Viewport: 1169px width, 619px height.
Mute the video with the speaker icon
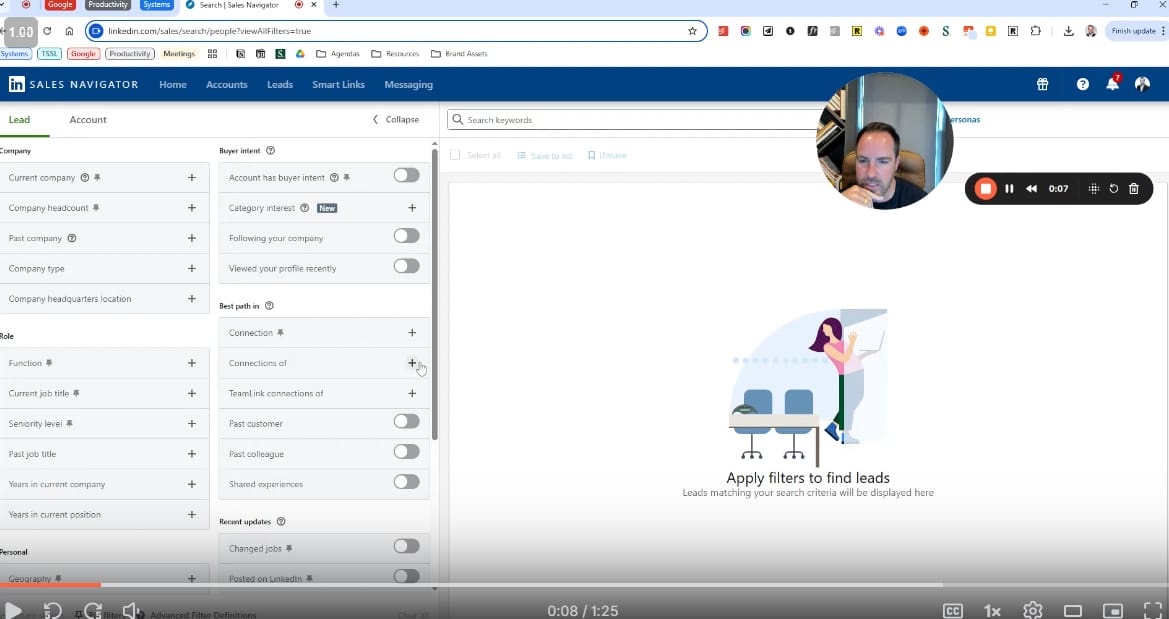click(132, 611)
